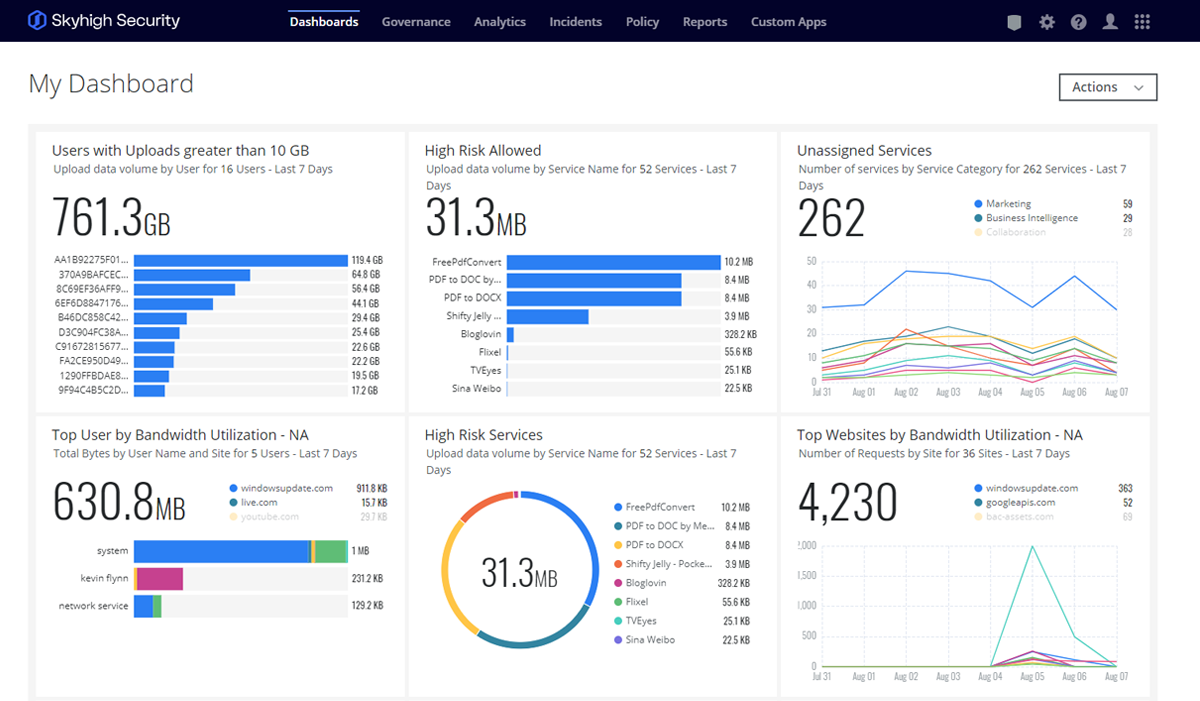The height and width of the screenshot is (701, 1200).
Task: Open the Policy menu
Action: point(642,22)
